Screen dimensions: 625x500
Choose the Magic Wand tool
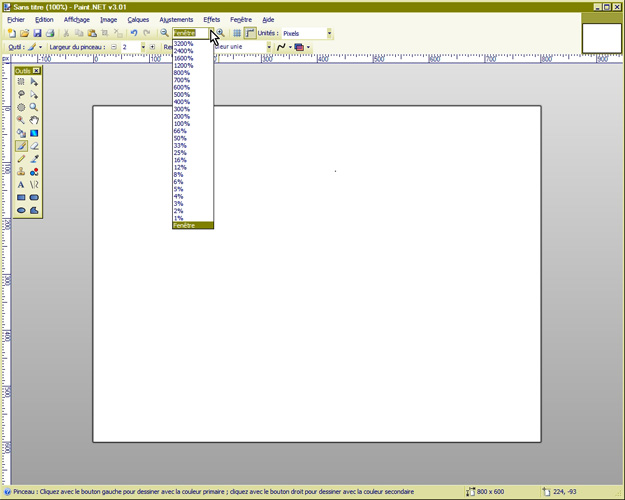click(21, 119)
